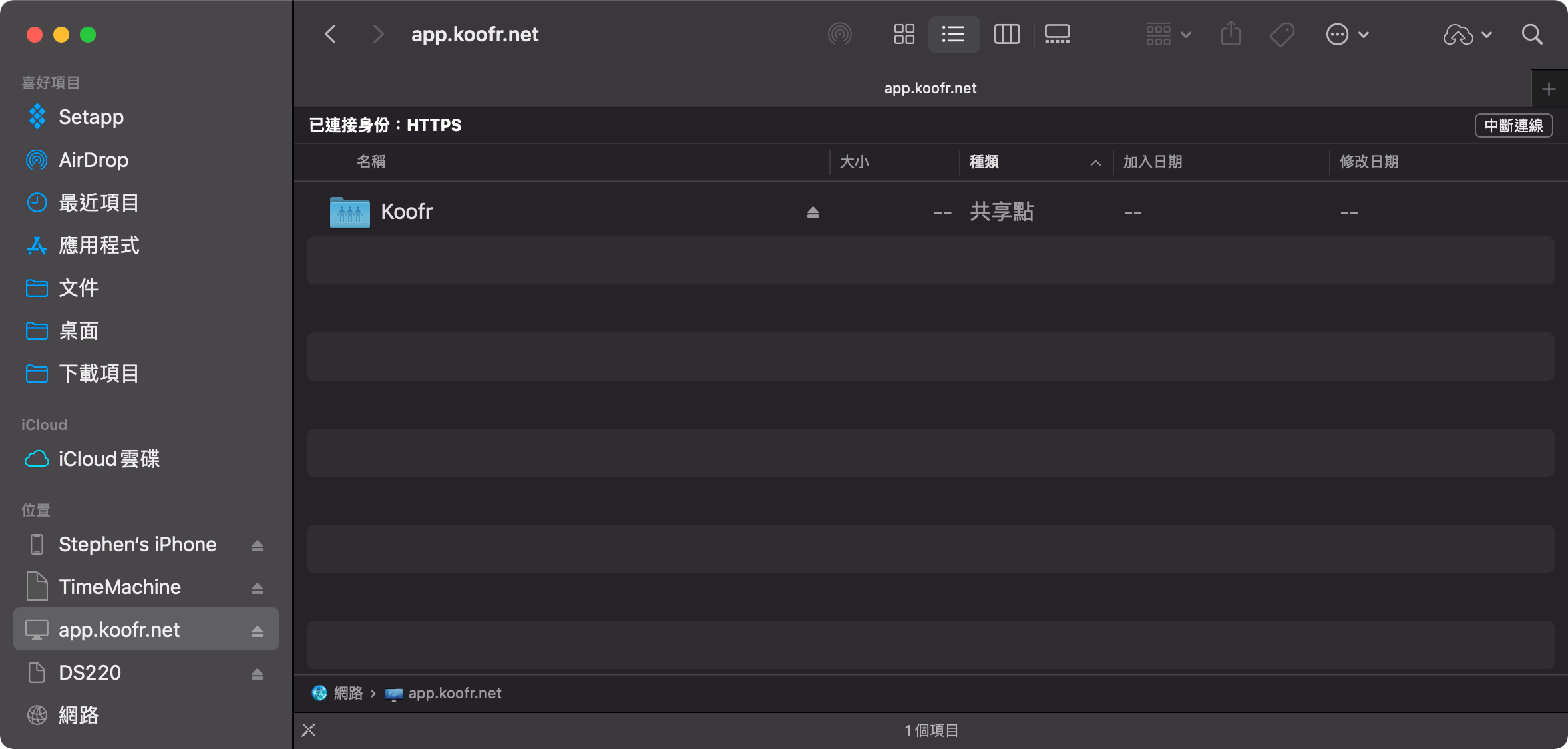Viewport: 1568px width, 749px height.
Task: Open the cloud sync dropdown
Action: (1467, 34)
